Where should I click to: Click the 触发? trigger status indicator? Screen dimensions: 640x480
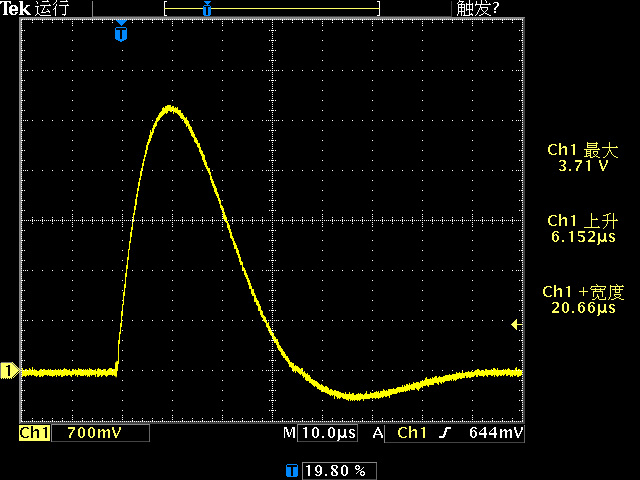click(x=477, y=9)
